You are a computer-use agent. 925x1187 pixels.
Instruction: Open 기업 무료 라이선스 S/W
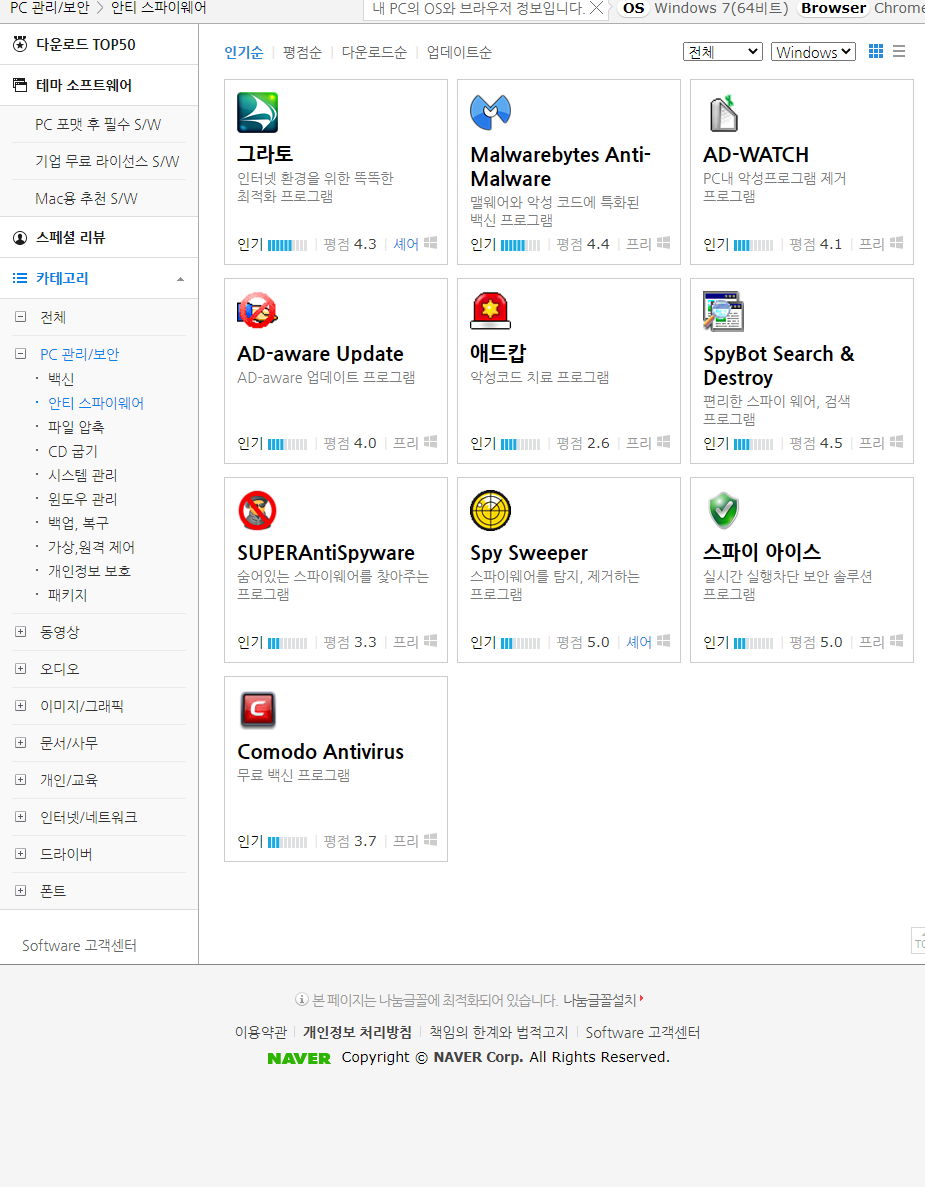(107, 161)
